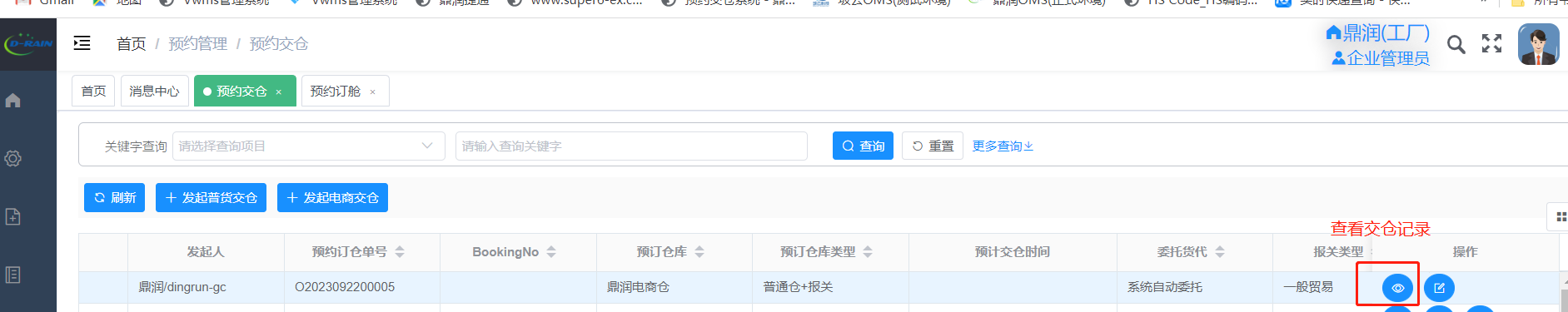Switch to the 首页 tab

[x=93, y=91]
